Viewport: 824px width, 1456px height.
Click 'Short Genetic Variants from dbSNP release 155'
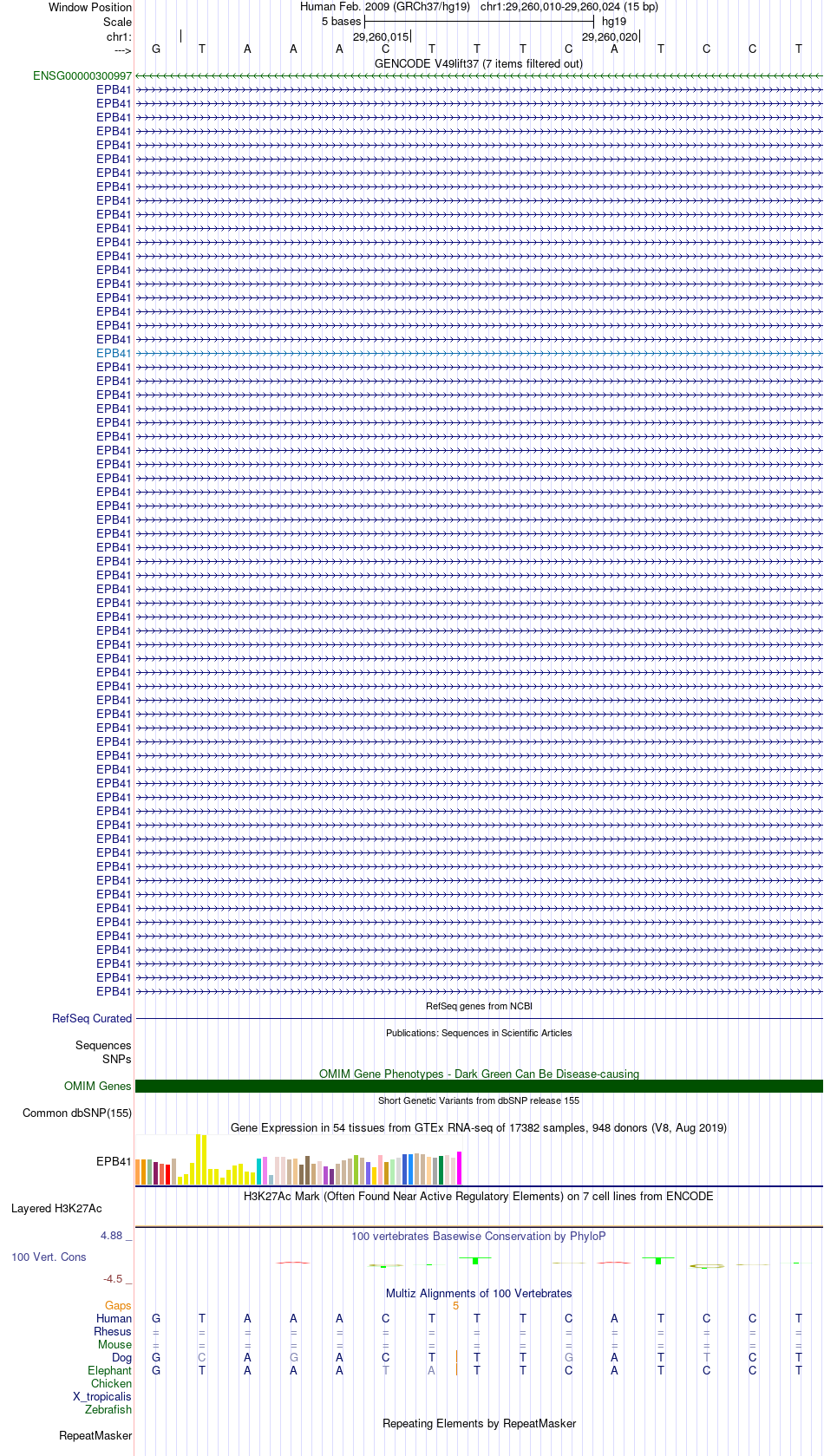tap(479, 1101)
